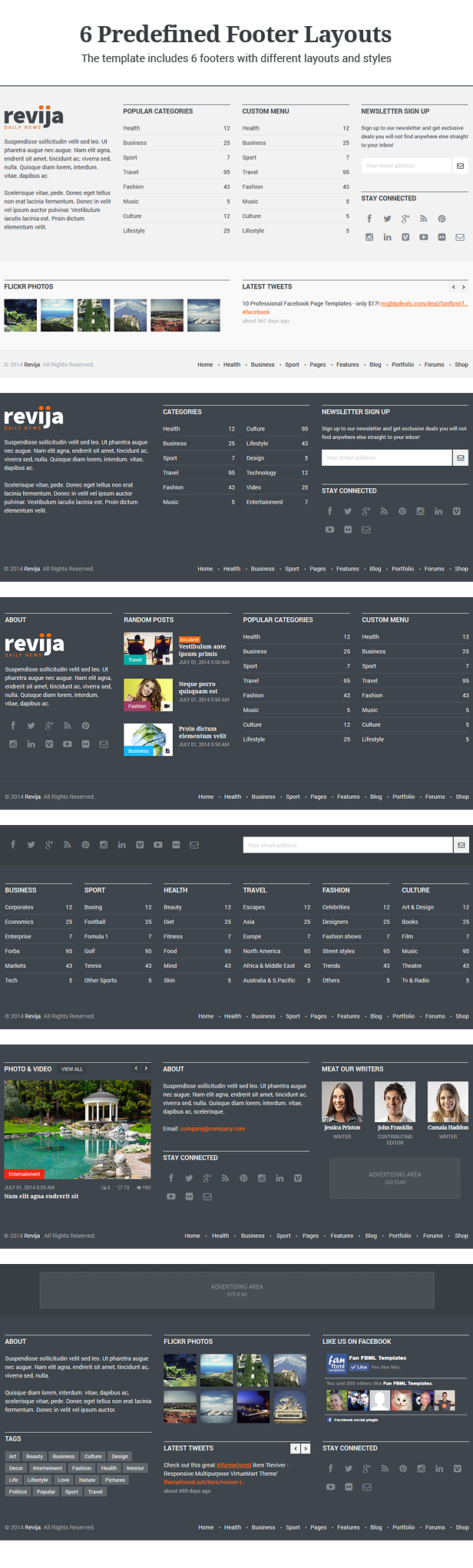This screenshot has height=1568, width=473.
Task: Click the 970x90 Advertising Area banner
Action: pyautogui.click(x=237, y=1290)
